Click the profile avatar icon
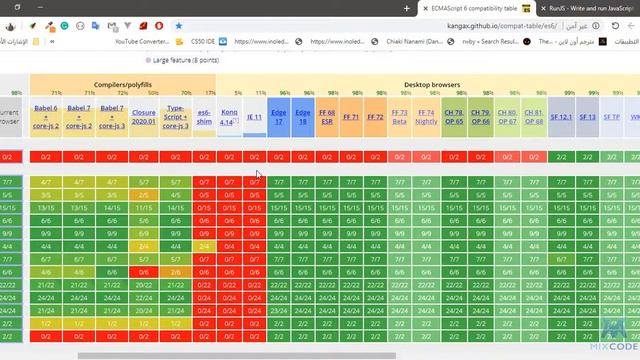 [x=11, y=27]
